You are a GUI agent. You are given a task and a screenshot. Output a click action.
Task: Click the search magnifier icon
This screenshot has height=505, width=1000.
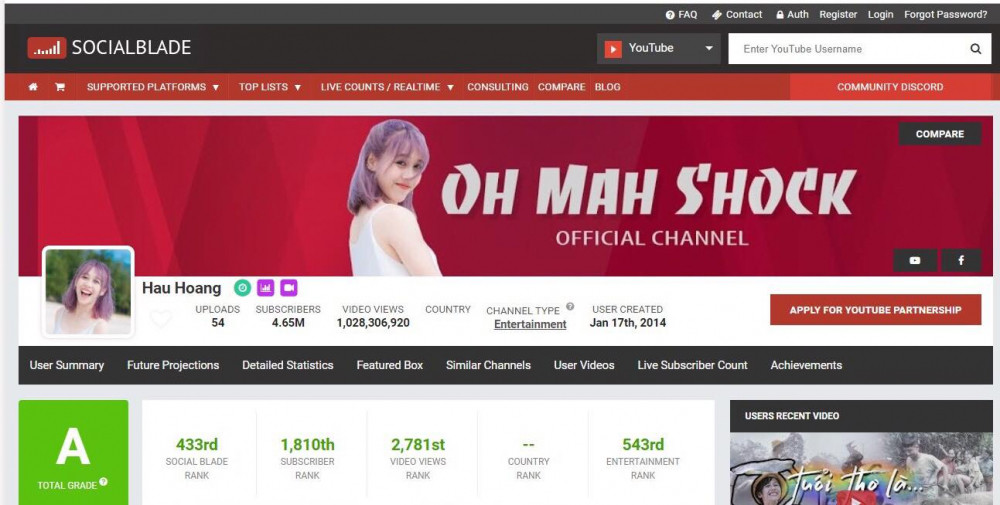(975, 49)
